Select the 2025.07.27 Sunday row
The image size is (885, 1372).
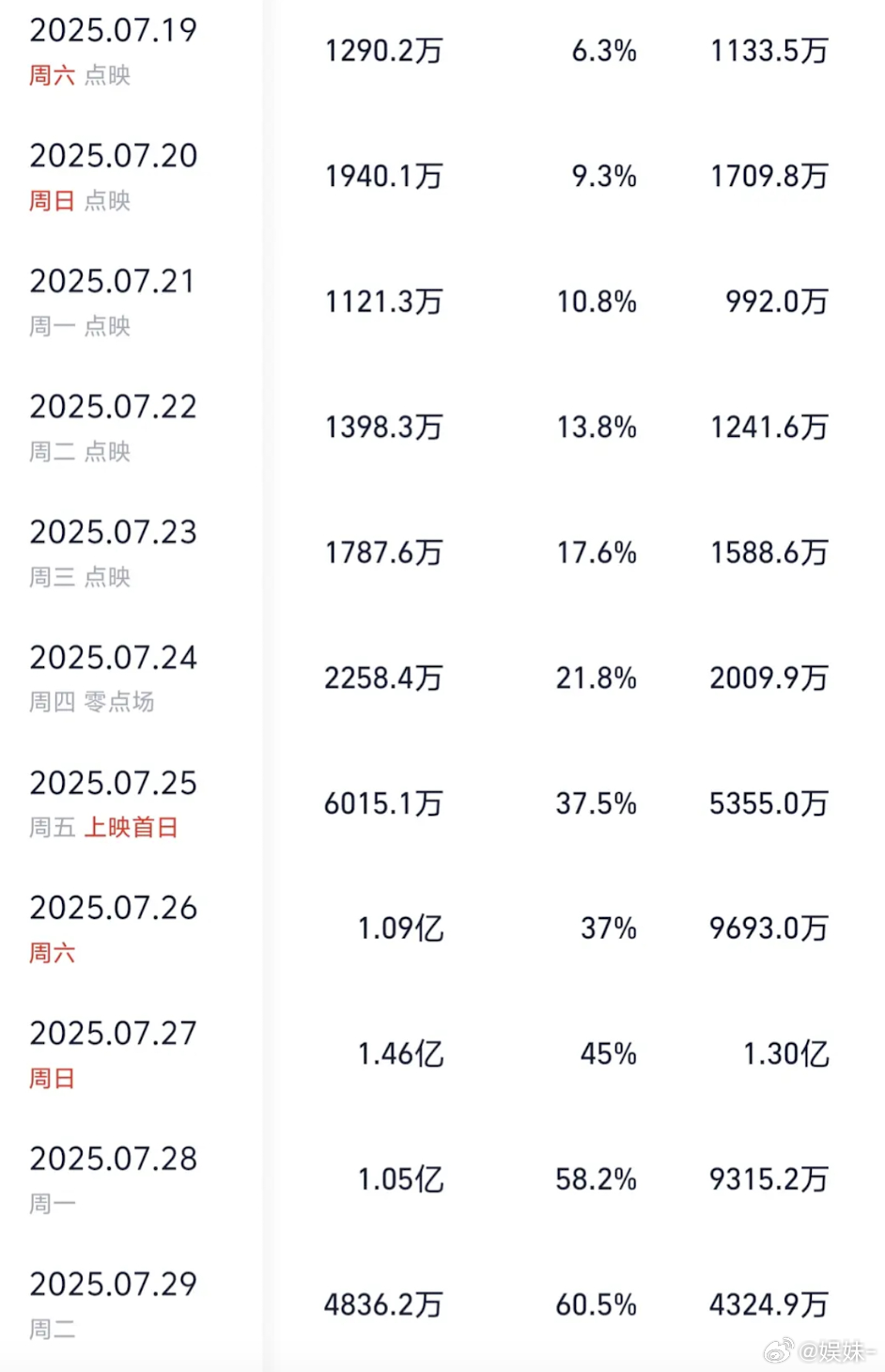[x=442, y=1053]
